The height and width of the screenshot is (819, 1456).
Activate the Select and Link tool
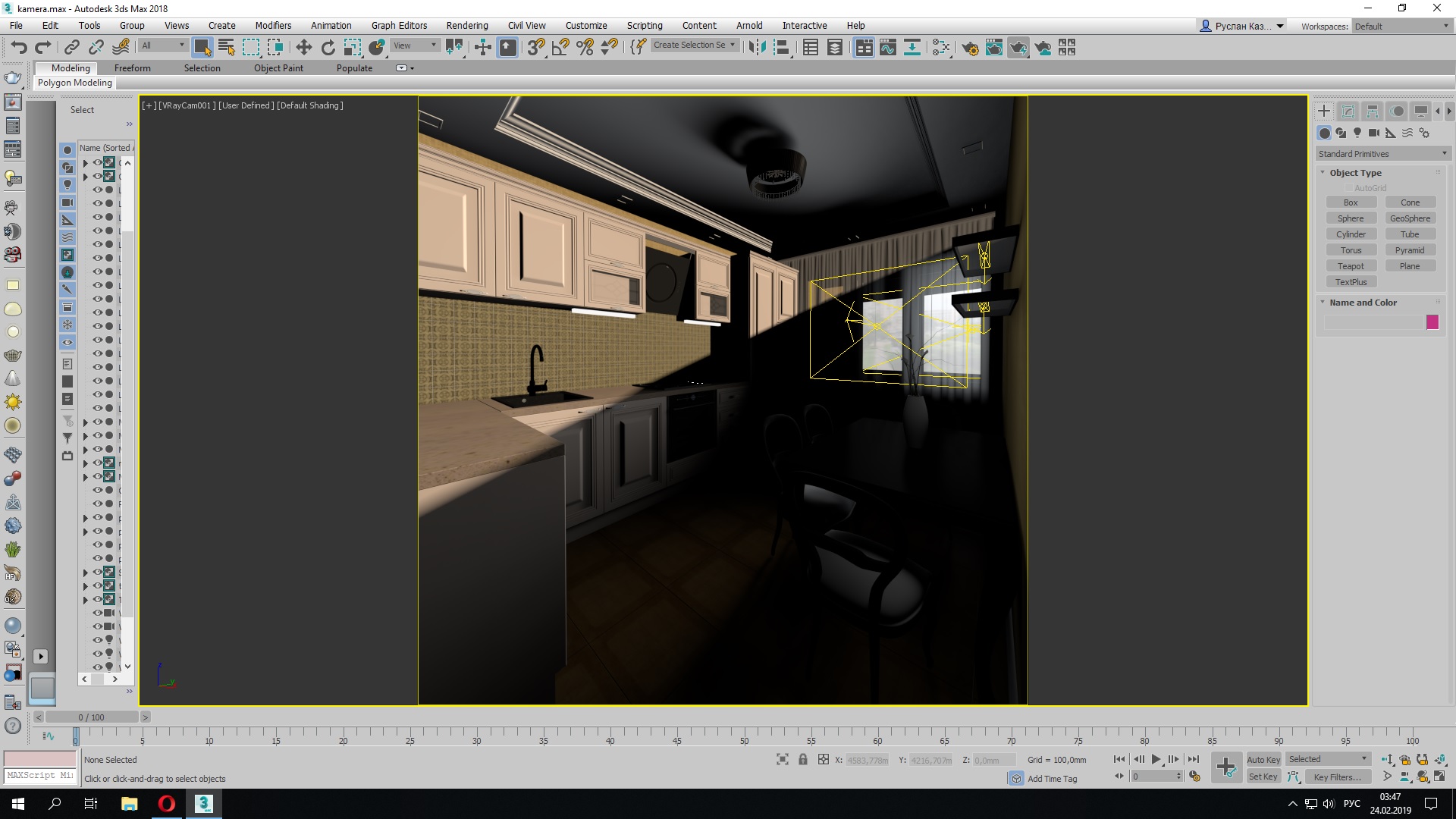click(71, 48)
